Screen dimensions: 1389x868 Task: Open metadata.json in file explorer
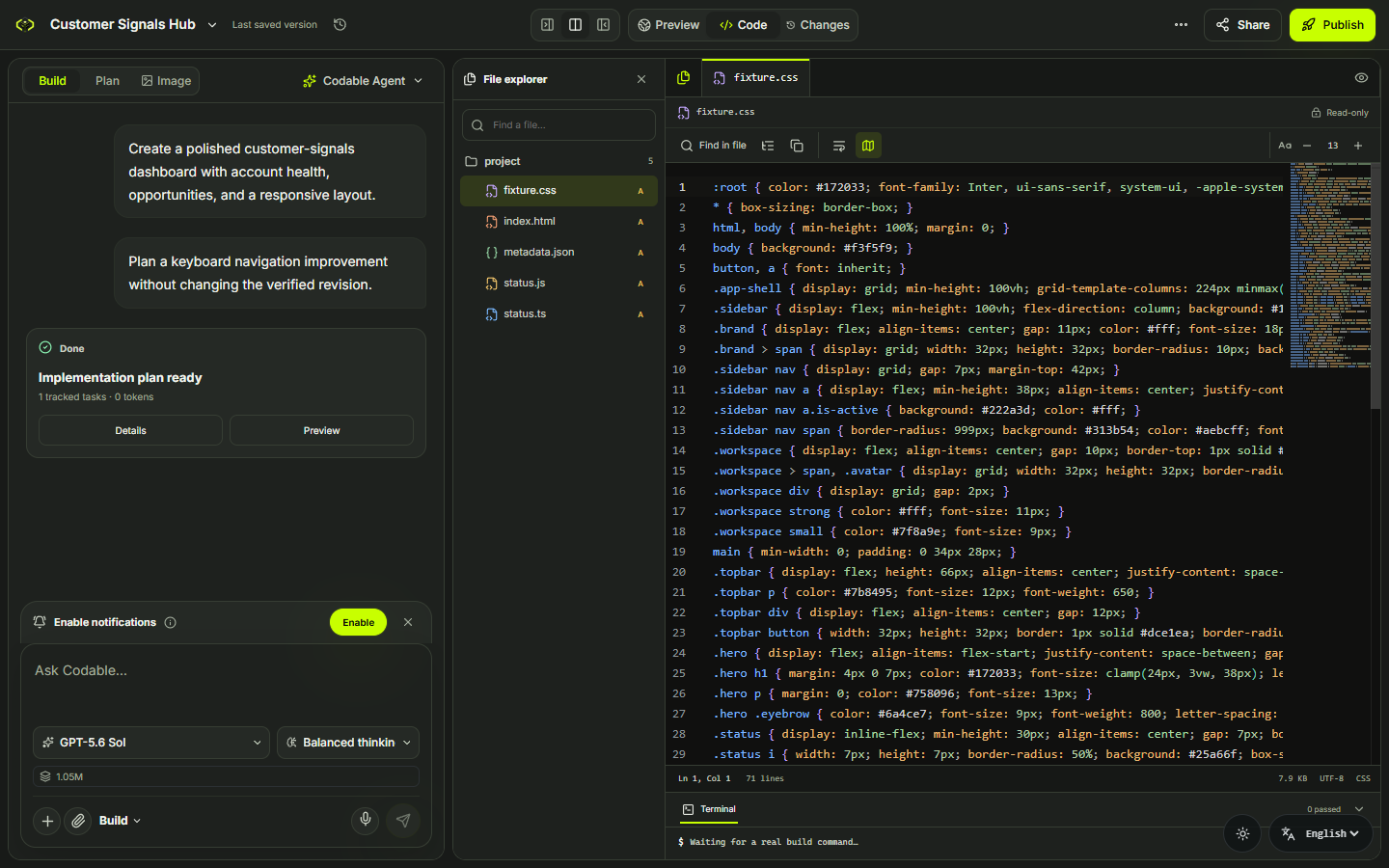pyautogui.click(x=558, y=253)
